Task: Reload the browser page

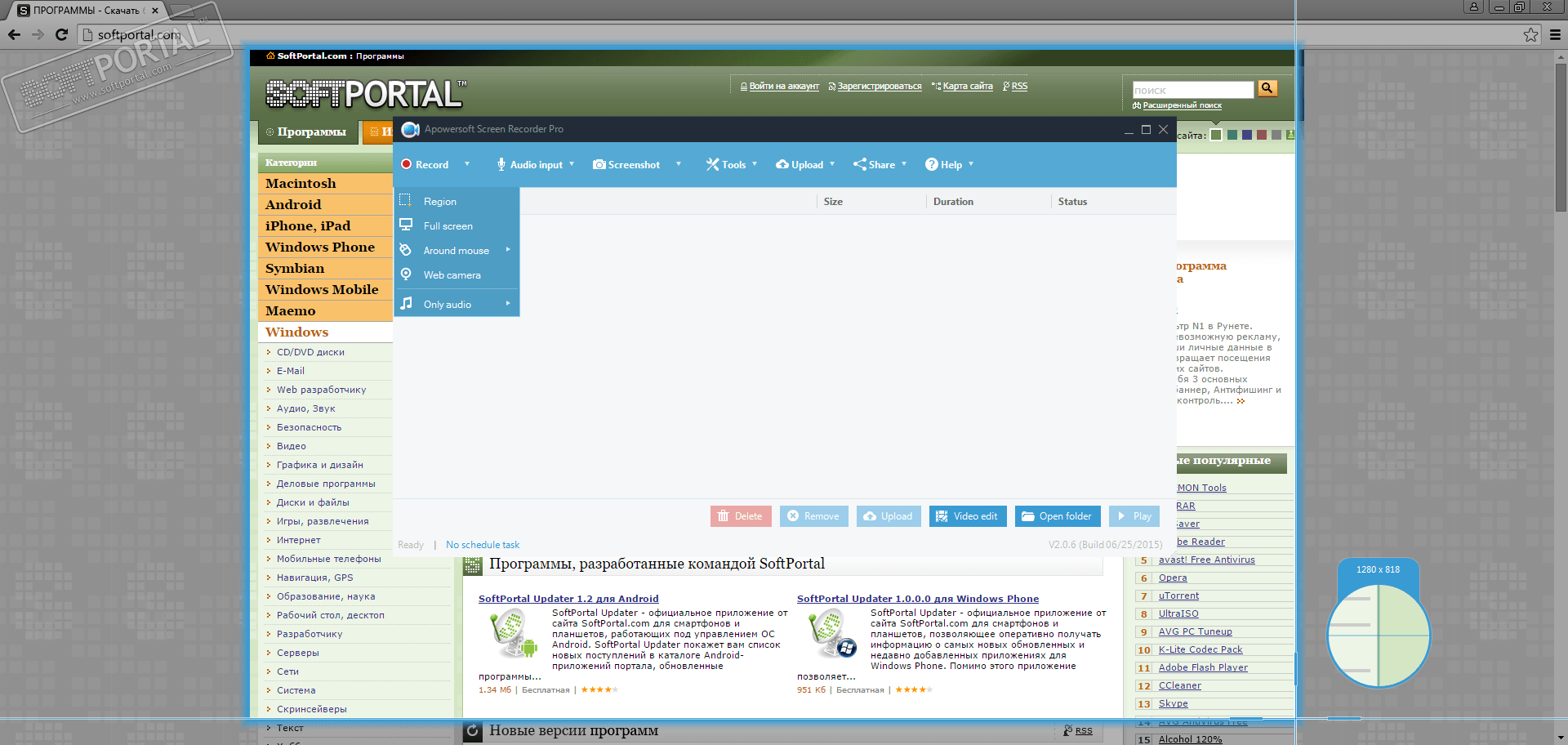Action: click(x=61, y=34)
